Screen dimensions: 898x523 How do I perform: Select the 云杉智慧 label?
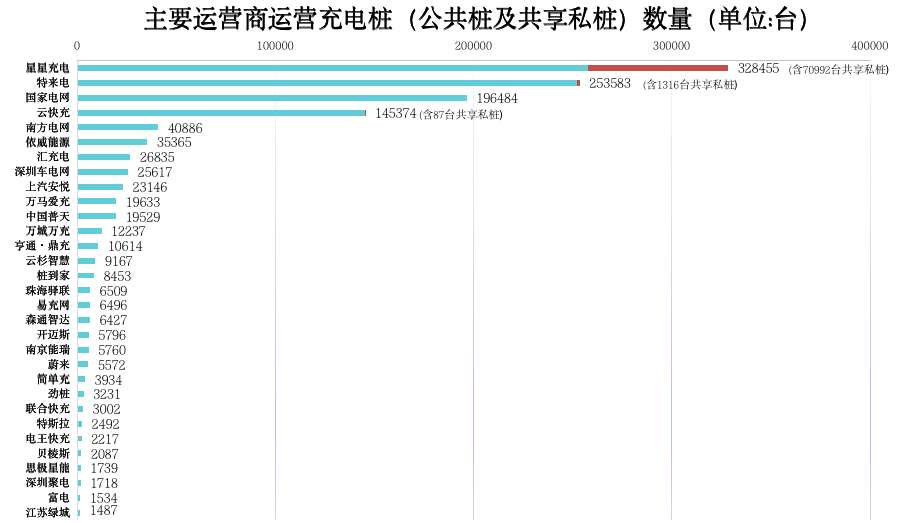[48, 260]
